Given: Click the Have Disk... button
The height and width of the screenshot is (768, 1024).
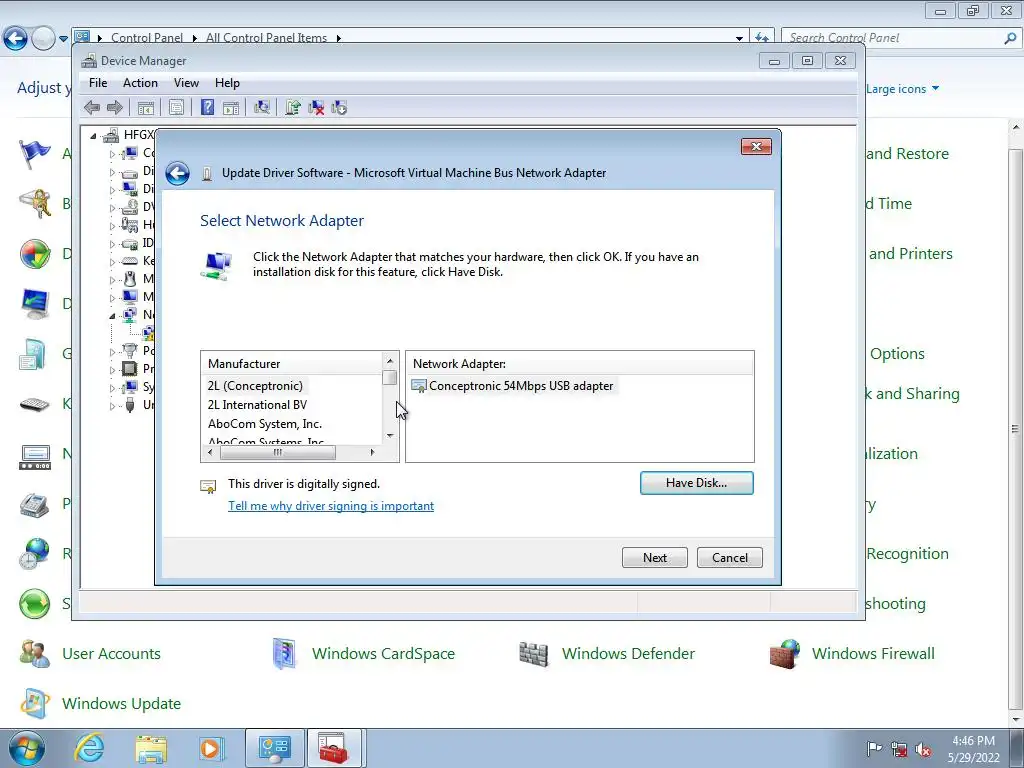Looking at the screenshot, I should [697, 483].
